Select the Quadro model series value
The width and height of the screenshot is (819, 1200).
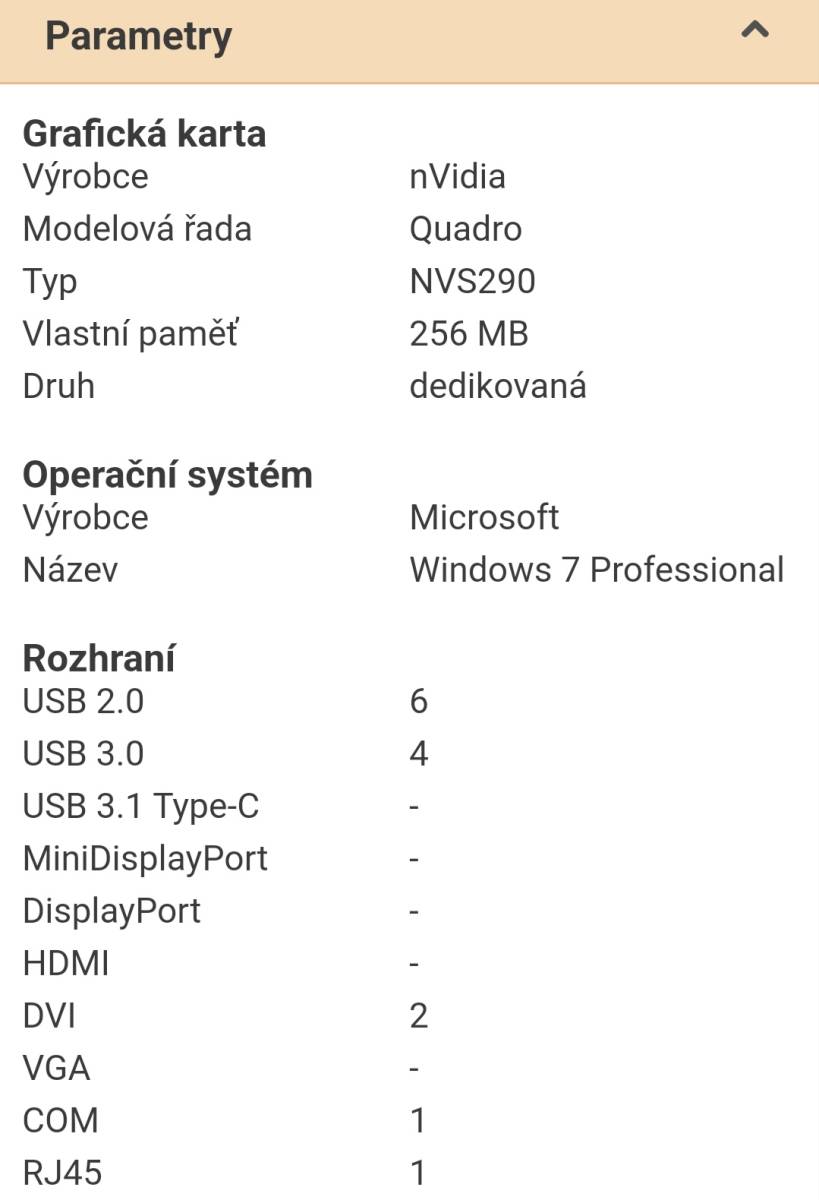tap(465, 230)
